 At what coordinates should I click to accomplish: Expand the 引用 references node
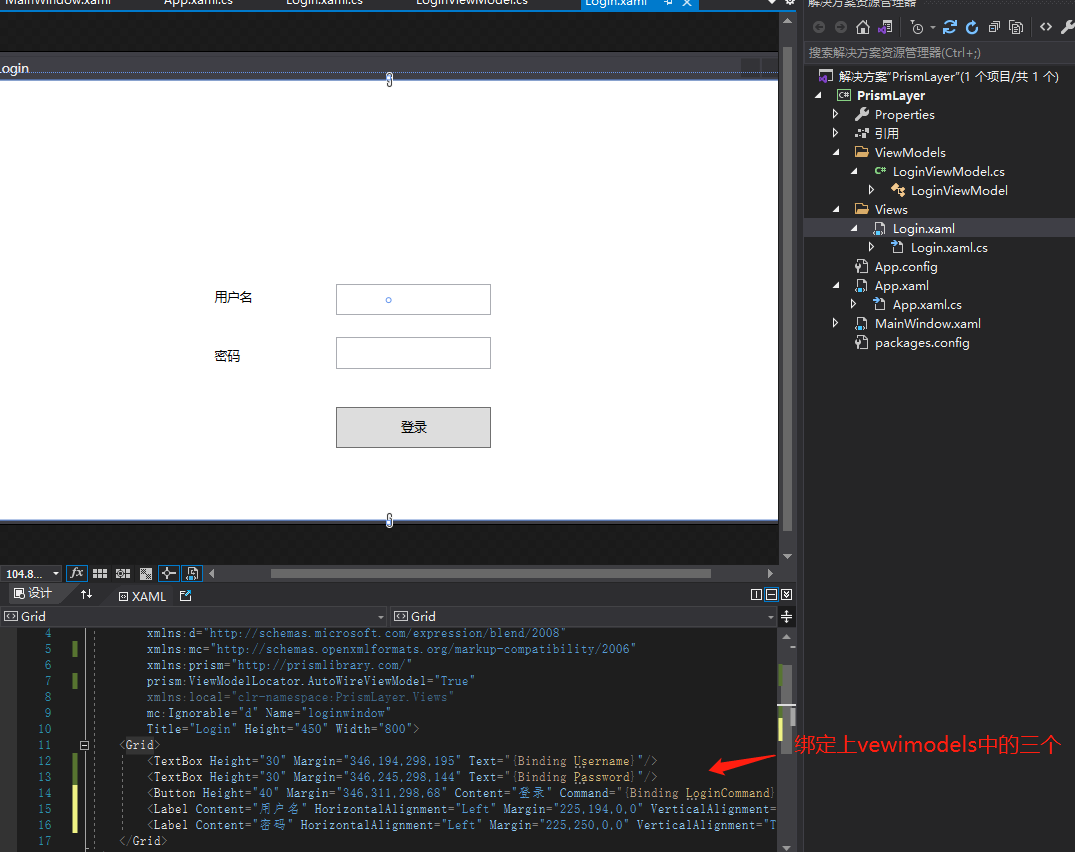pyautogui.click(x=836, y=133)
